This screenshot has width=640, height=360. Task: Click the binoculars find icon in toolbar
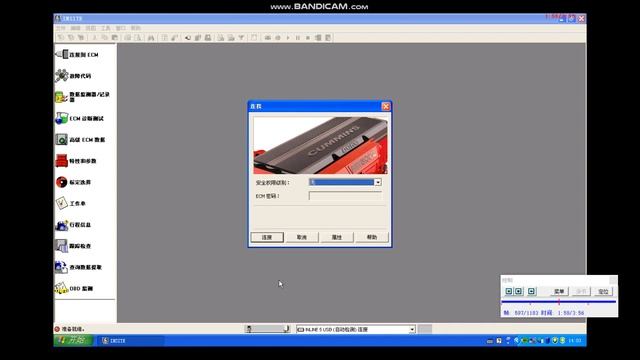(x=151, y=38)
